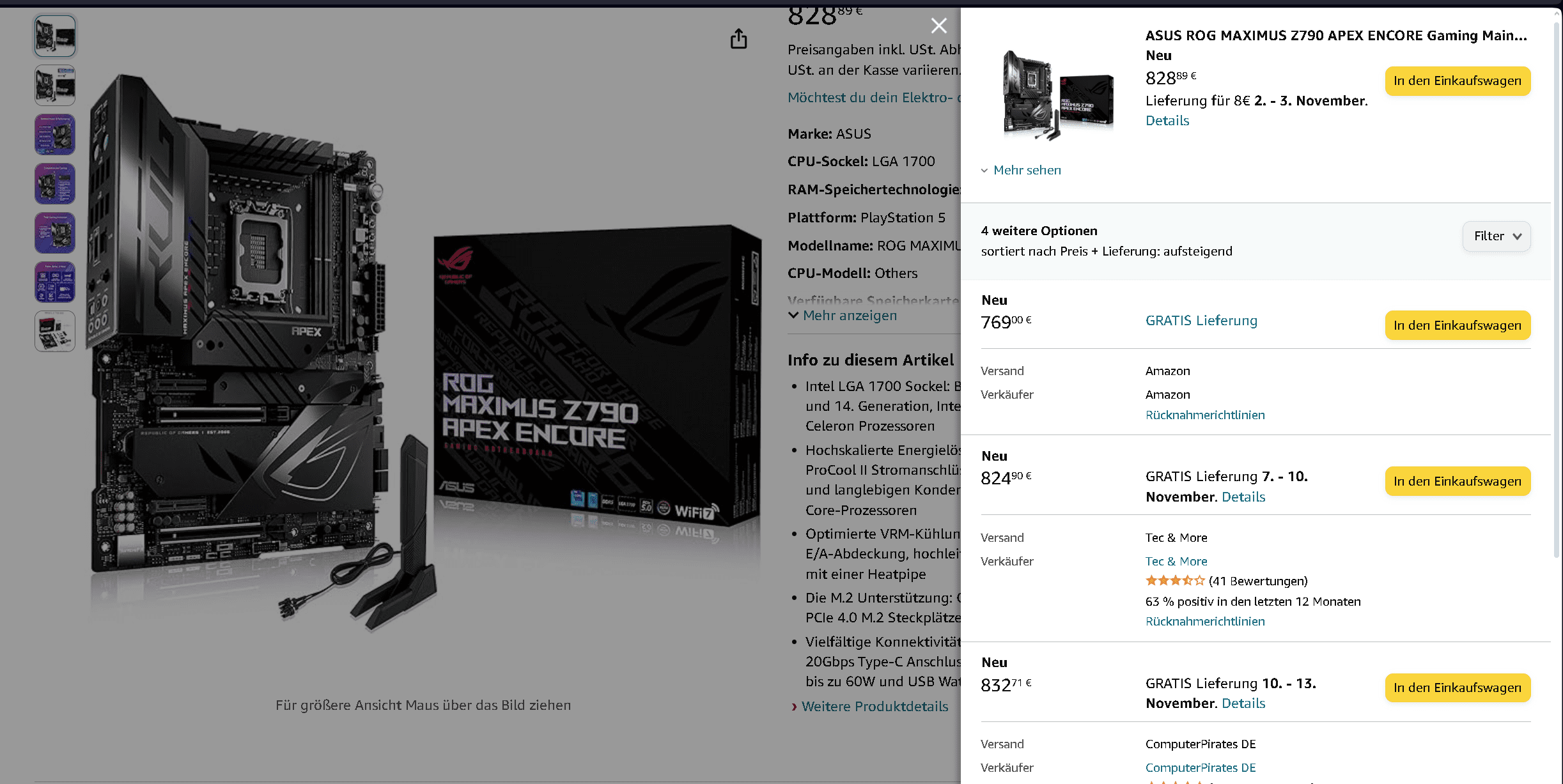Open the ComputerPirates DE seller link
The image size is (1563, 784).
coord(1201,768)
